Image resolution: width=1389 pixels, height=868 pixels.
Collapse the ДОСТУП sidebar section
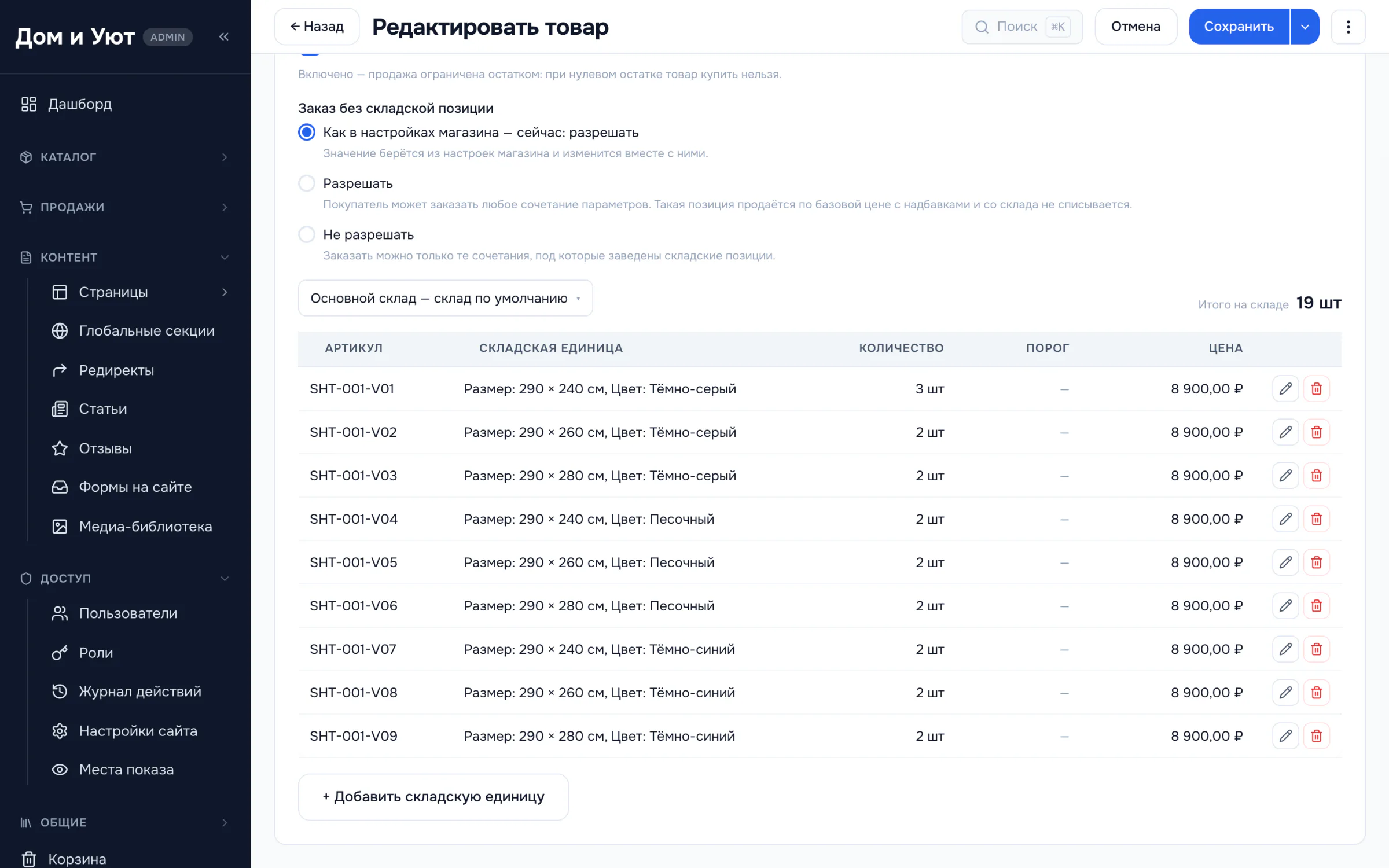(126, 579)
